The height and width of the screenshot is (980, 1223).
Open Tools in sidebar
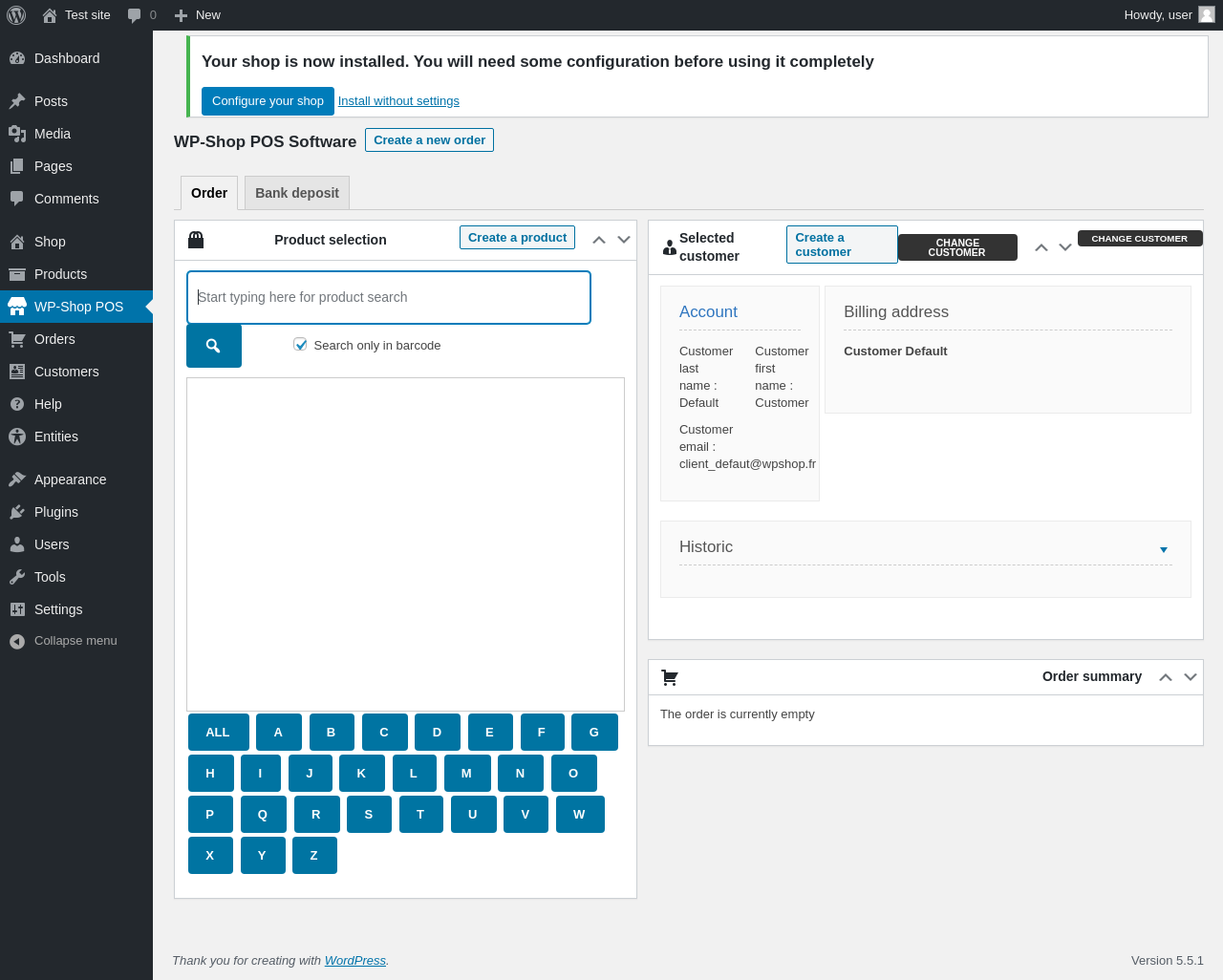coord(76,577)
